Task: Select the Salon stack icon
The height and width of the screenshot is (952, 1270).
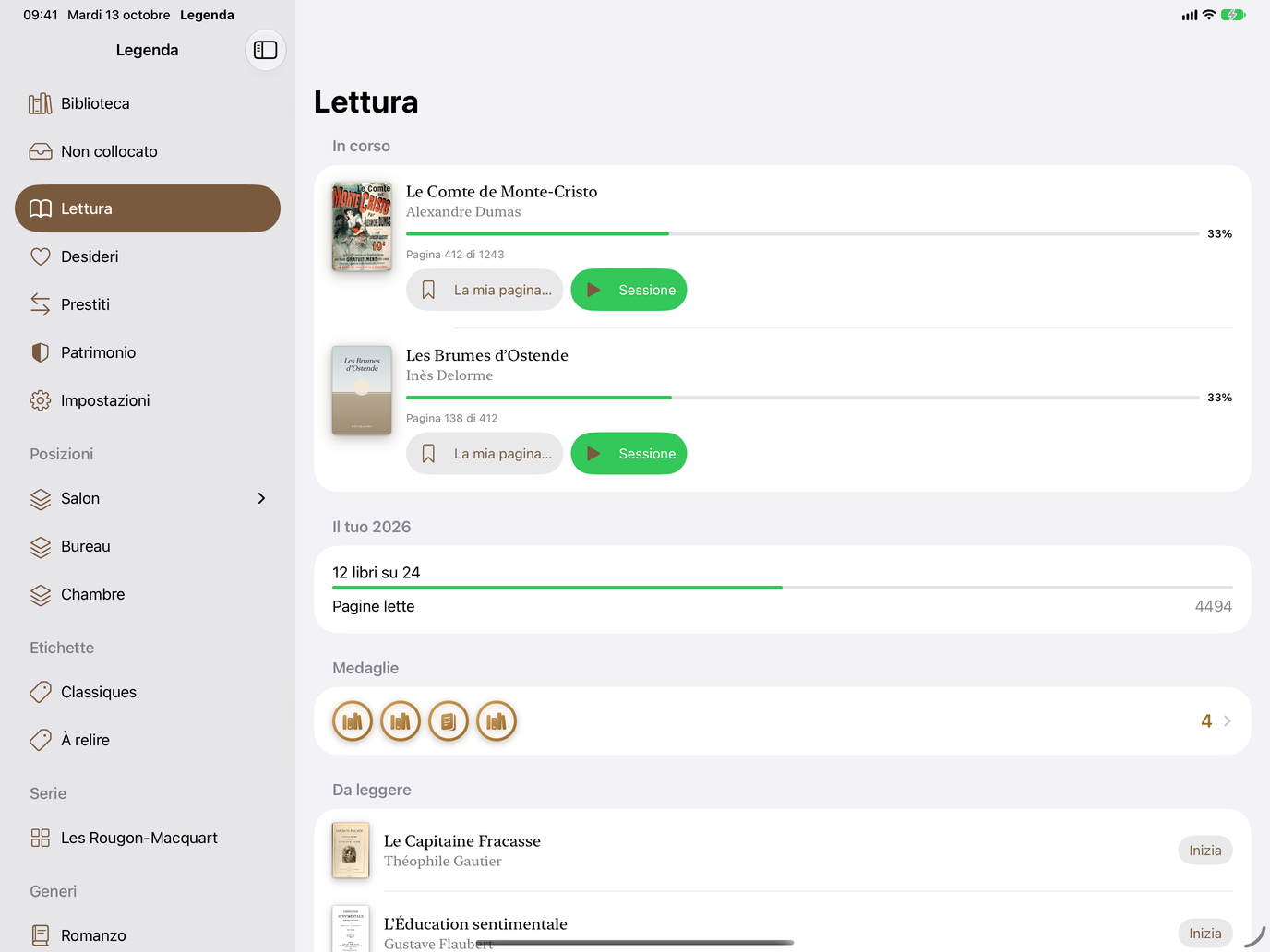Action: tap(41, 499)
